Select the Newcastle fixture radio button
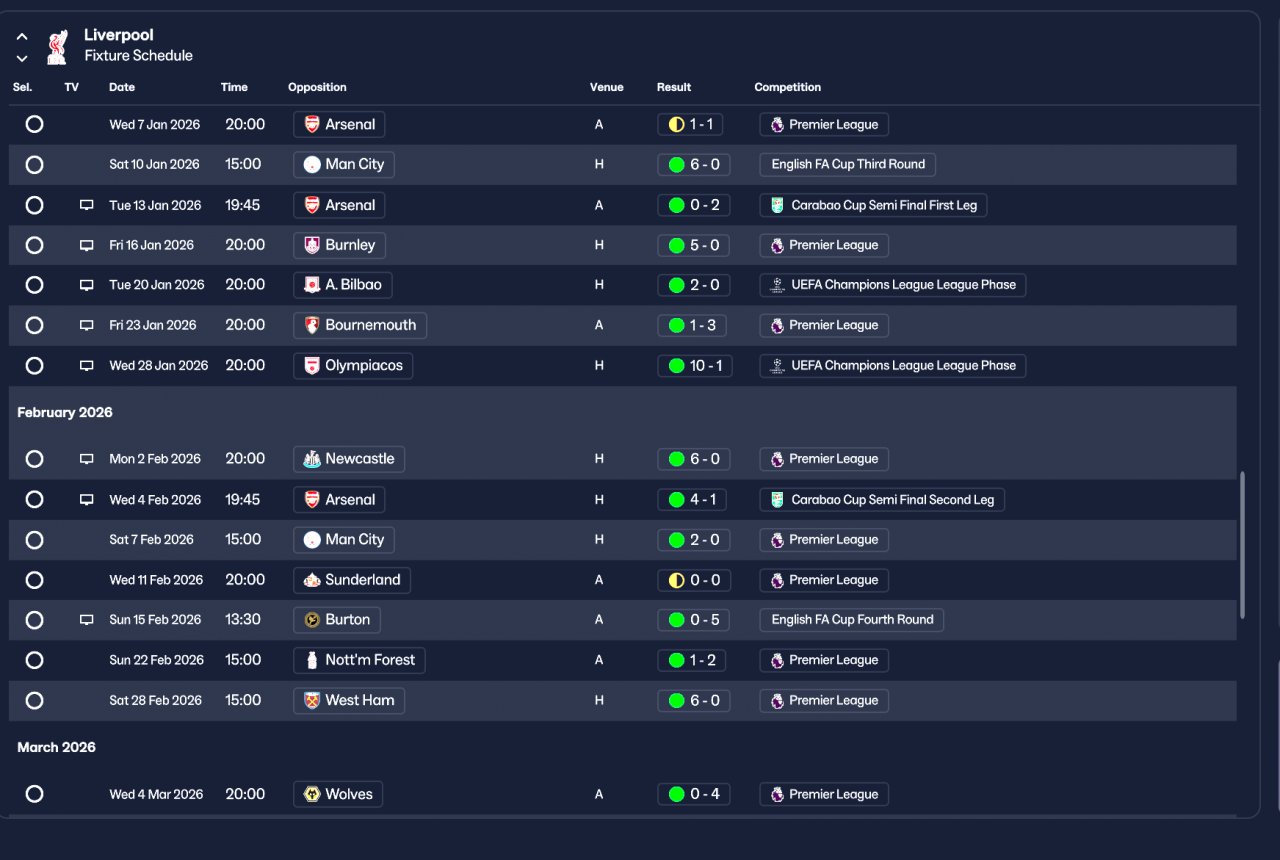Viewport: 1280px width, 860px height. [x=34, y=459]
